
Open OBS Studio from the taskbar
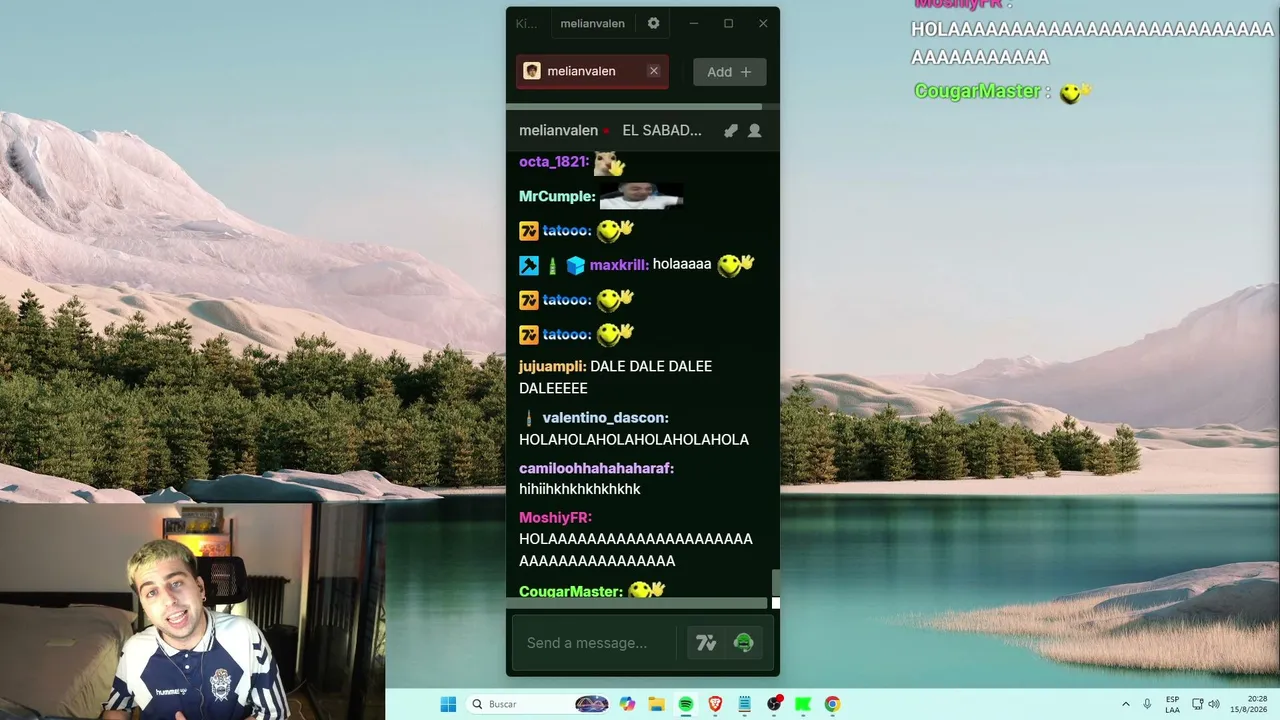[774, 704]
